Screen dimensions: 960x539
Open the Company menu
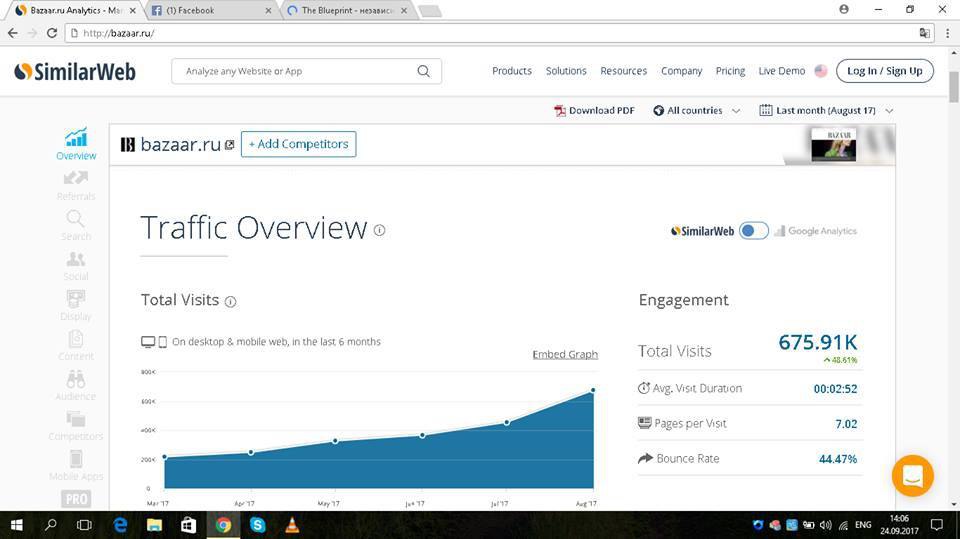(x=681, y=71)
